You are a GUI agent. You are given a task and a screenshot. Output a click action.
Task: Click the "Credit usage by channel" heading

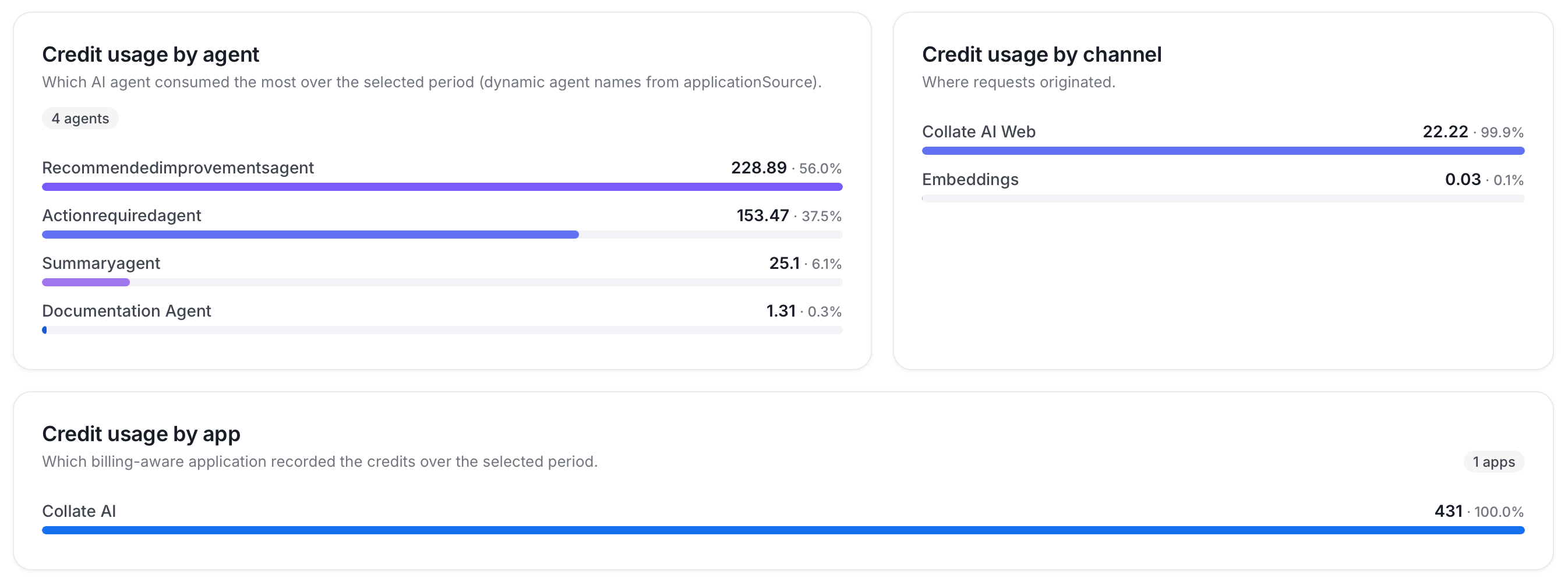[x=1041, y=55]
